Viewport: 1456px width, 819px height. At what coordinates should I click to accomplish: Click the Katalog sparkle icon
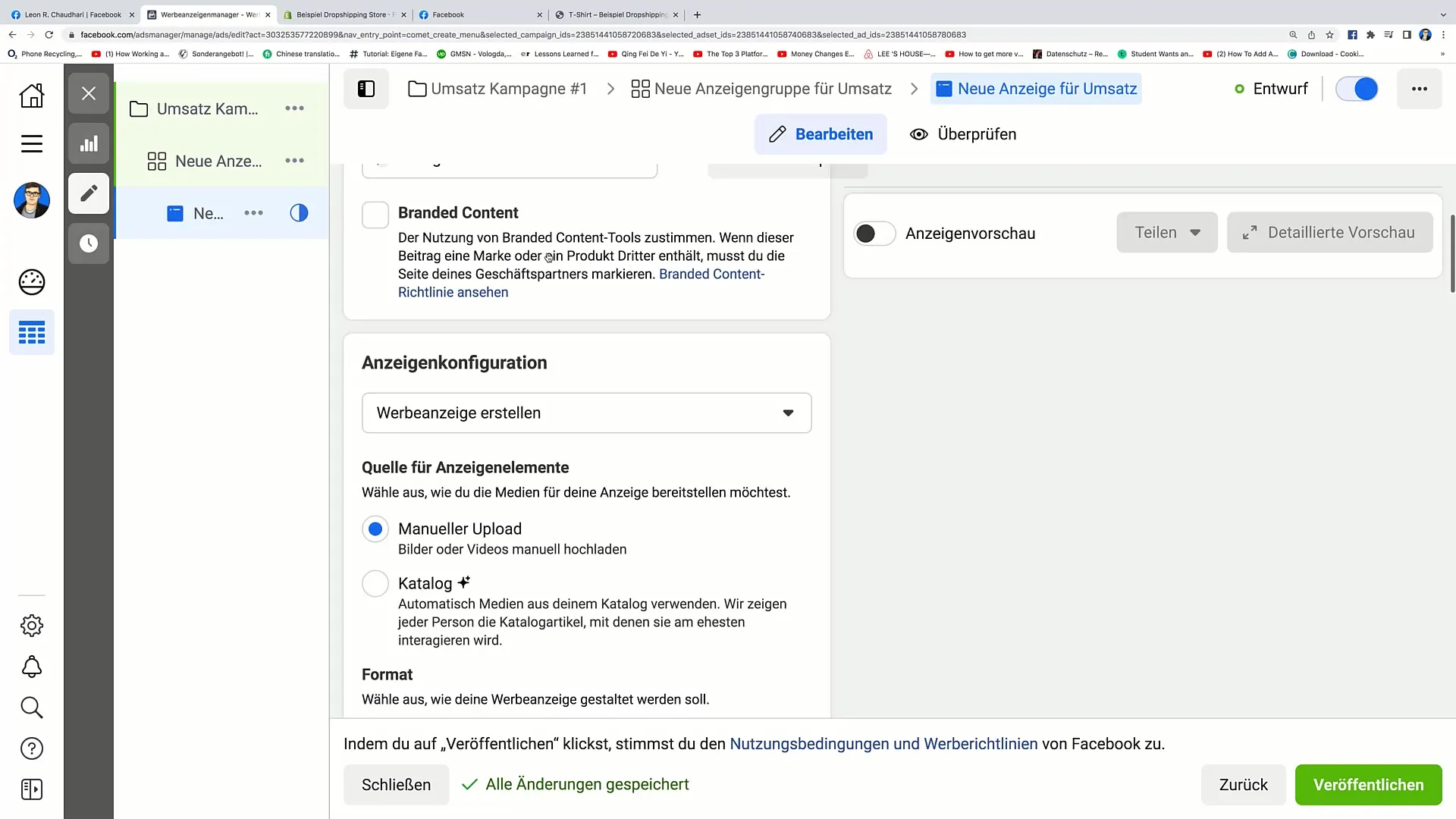pos(464,582)
